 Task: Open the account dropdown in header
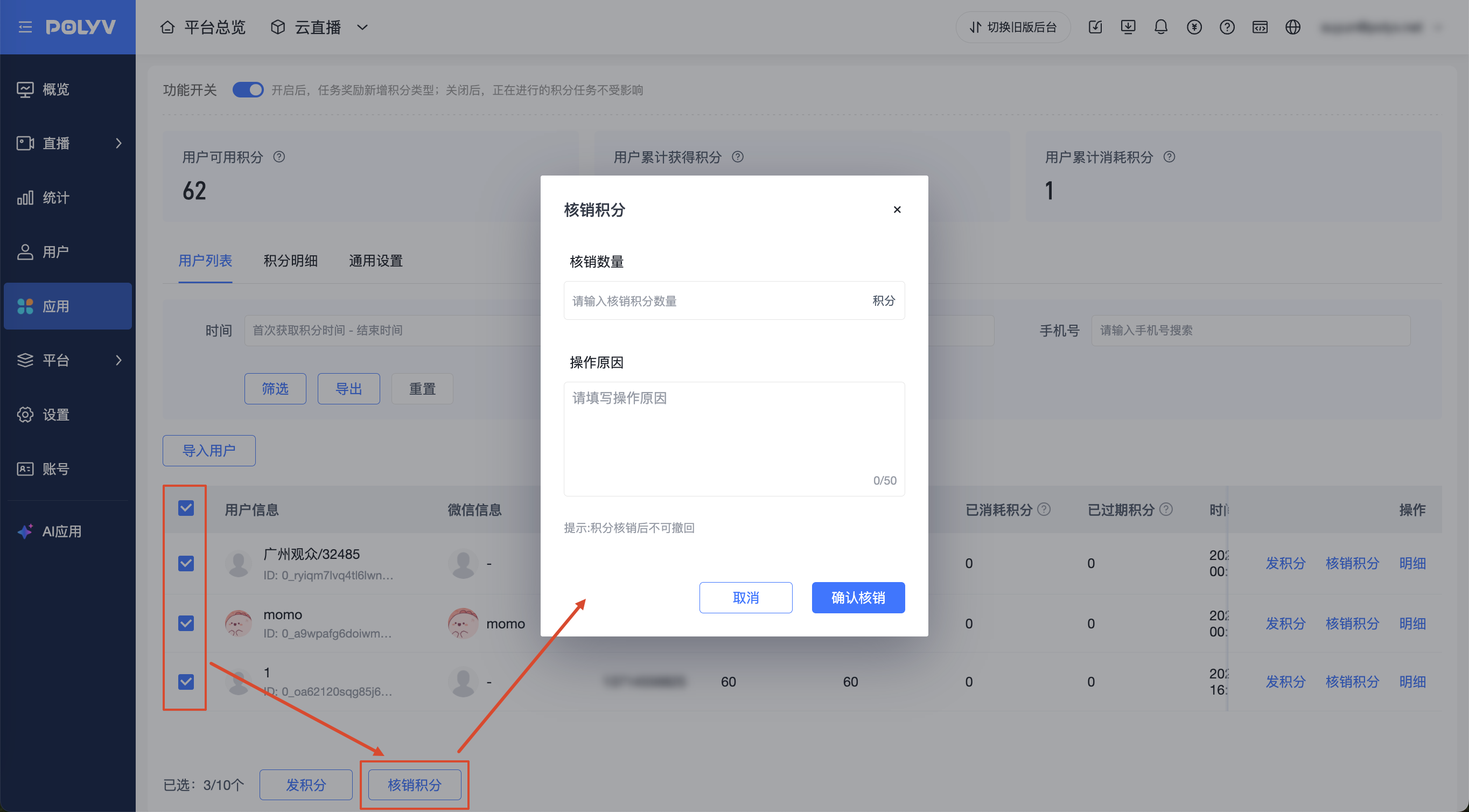point(1439,27)
